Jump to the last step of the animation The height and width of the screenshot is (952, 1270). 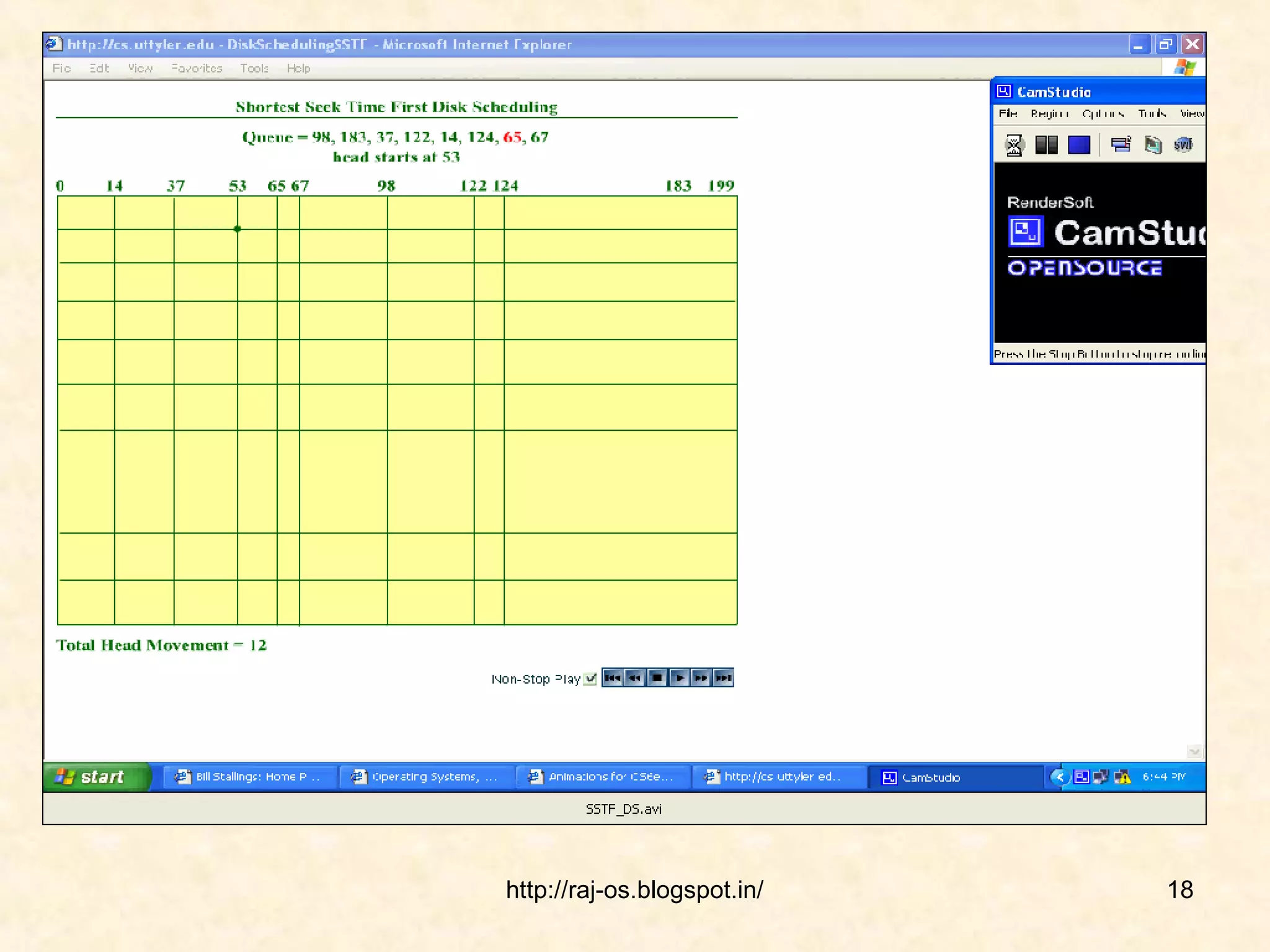[723, 678]
